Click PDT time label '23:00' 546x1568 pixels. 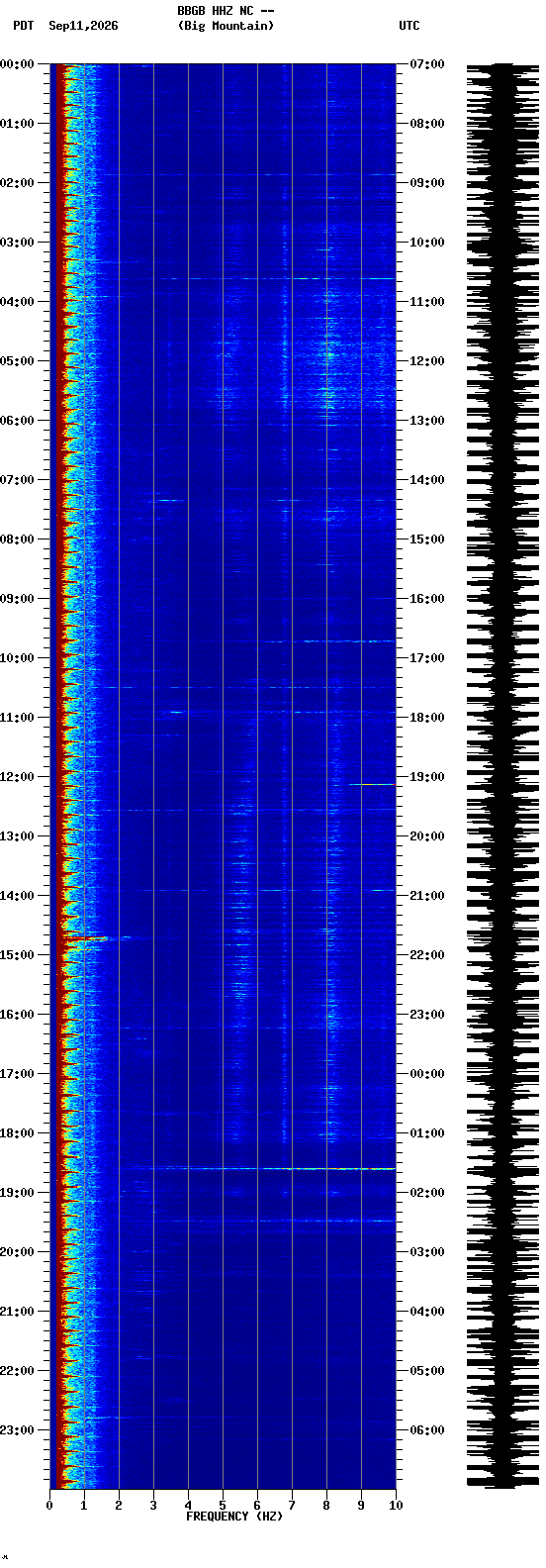pos(17,1430)
